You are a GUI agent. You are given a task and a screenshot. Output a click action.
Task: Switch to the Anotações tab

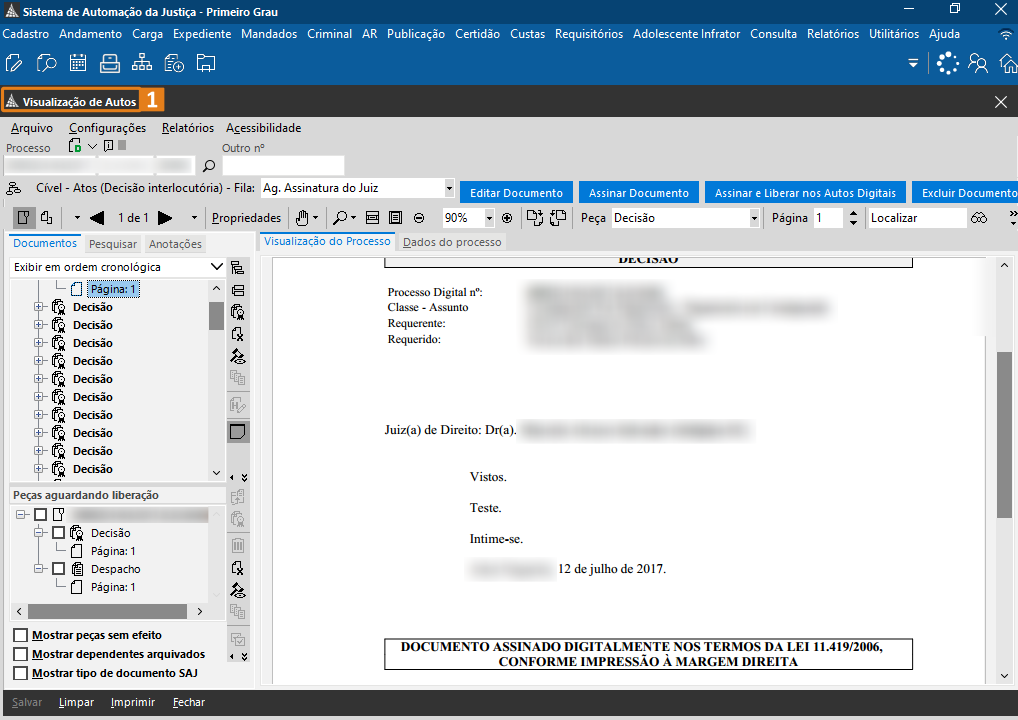tap(175, 244)
